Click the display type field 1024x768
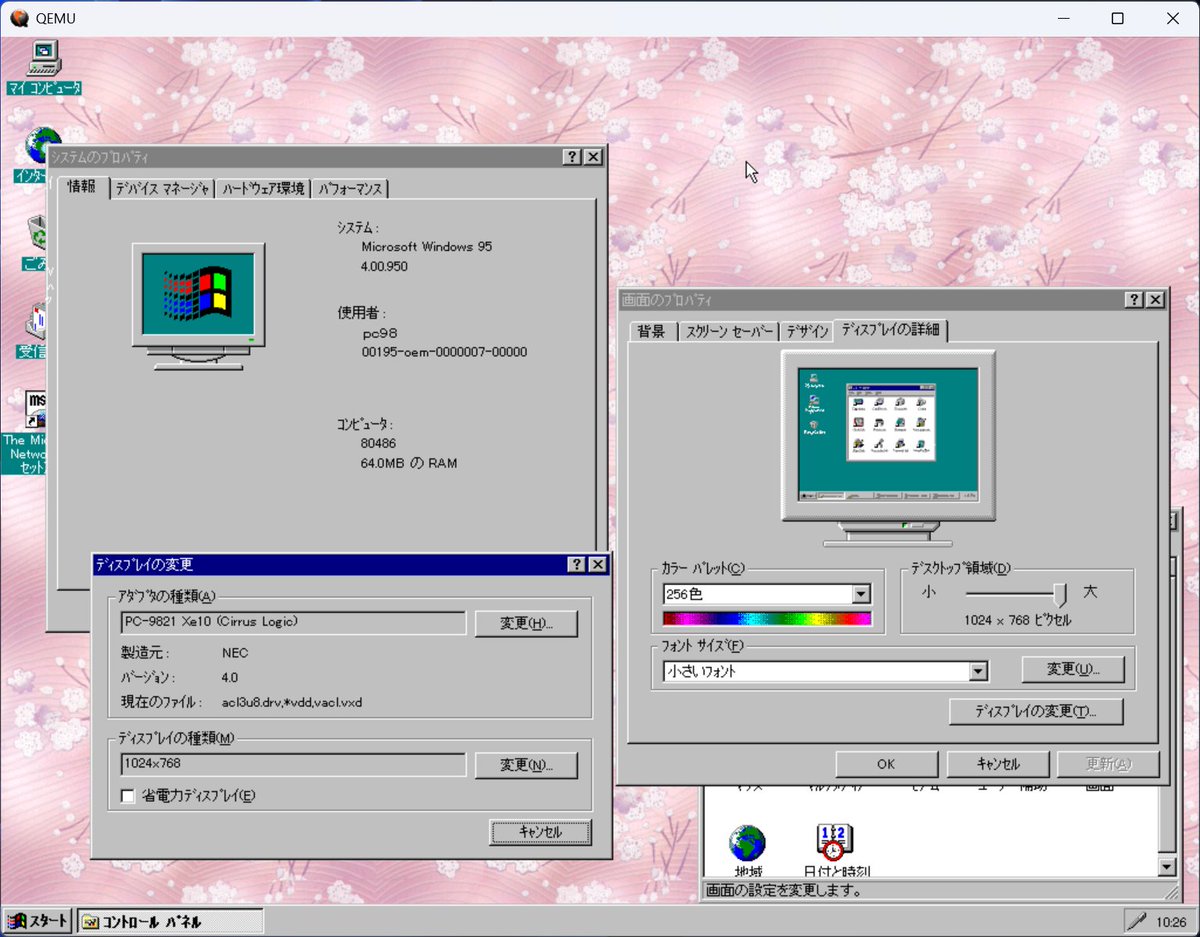The height and width of the screenshot is (937, 1200). pyautogui.click(x=293, y=764)
